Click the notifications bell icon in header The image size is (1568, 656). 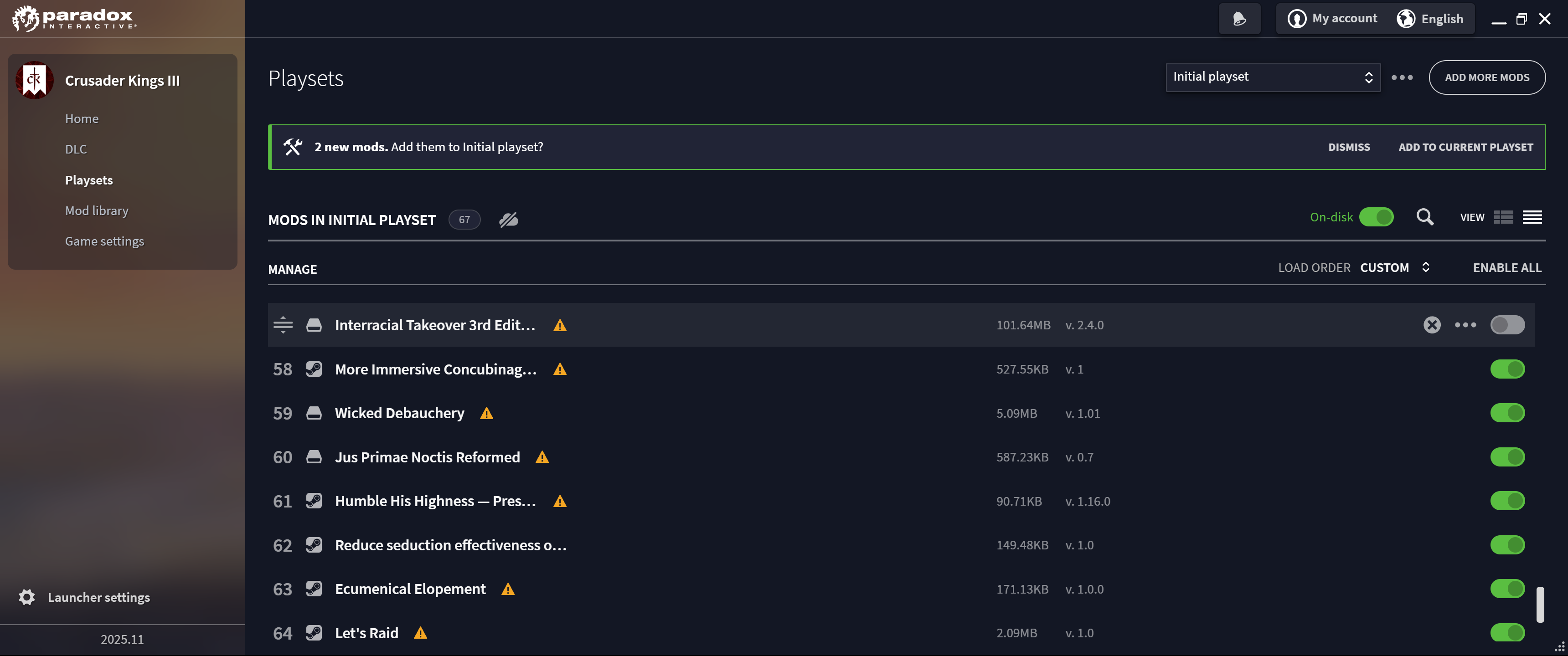1239,19
